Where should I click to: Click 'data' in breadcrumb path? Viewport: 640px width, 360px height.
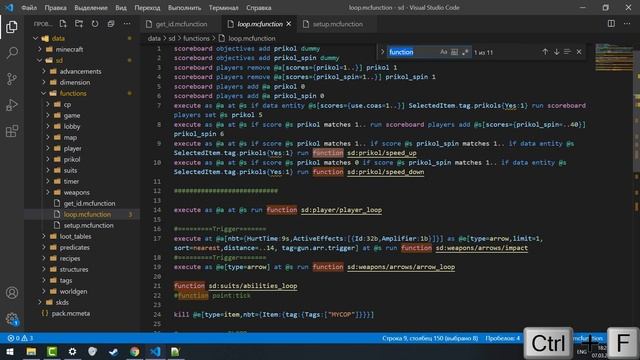pyautogui.click(x=154, y=38)
